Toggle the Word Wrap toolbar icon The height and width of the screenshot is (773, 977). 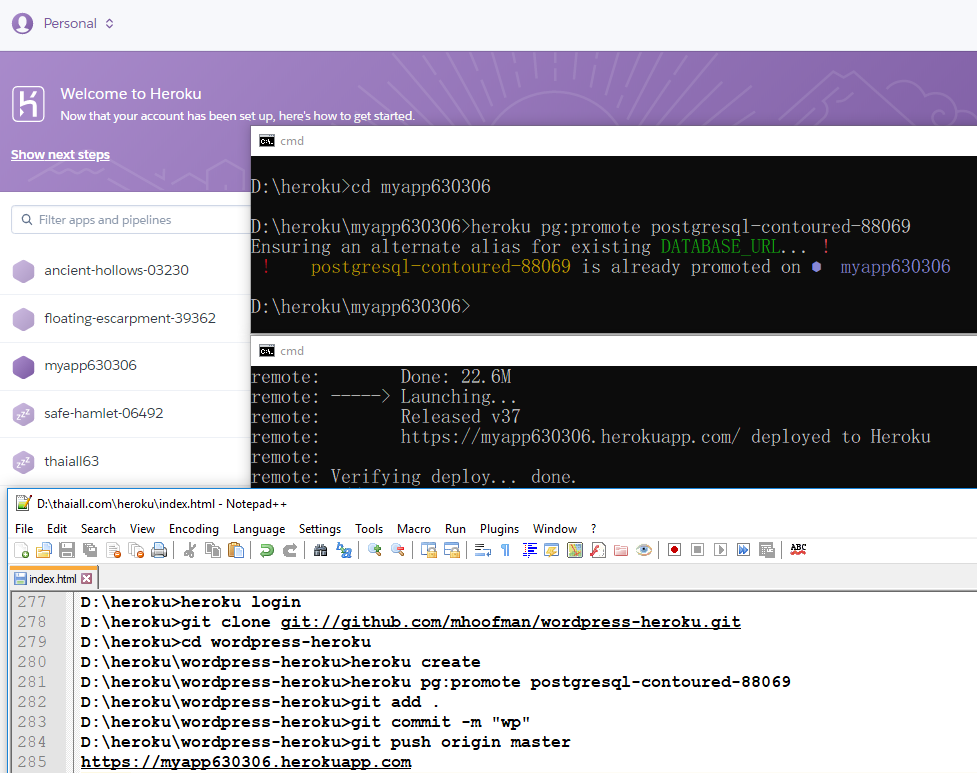(482, 550)
